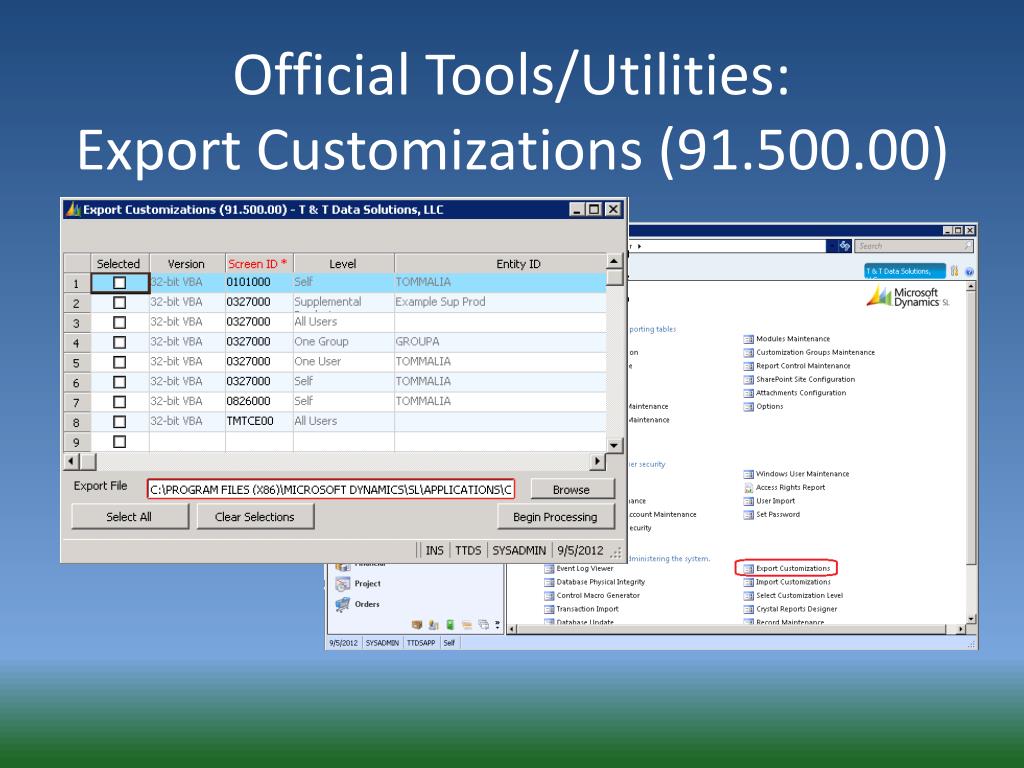Select the Screen ID cell 0101000
Screen dimensions: 1024x768
pyautogui.click(x=259, y=282)
